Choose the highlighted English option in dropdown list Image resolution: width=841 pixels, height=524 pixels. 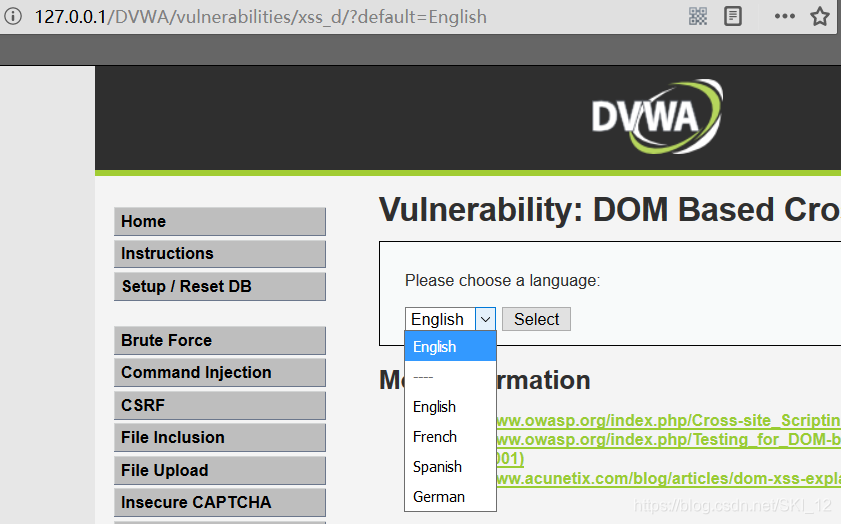450,346
